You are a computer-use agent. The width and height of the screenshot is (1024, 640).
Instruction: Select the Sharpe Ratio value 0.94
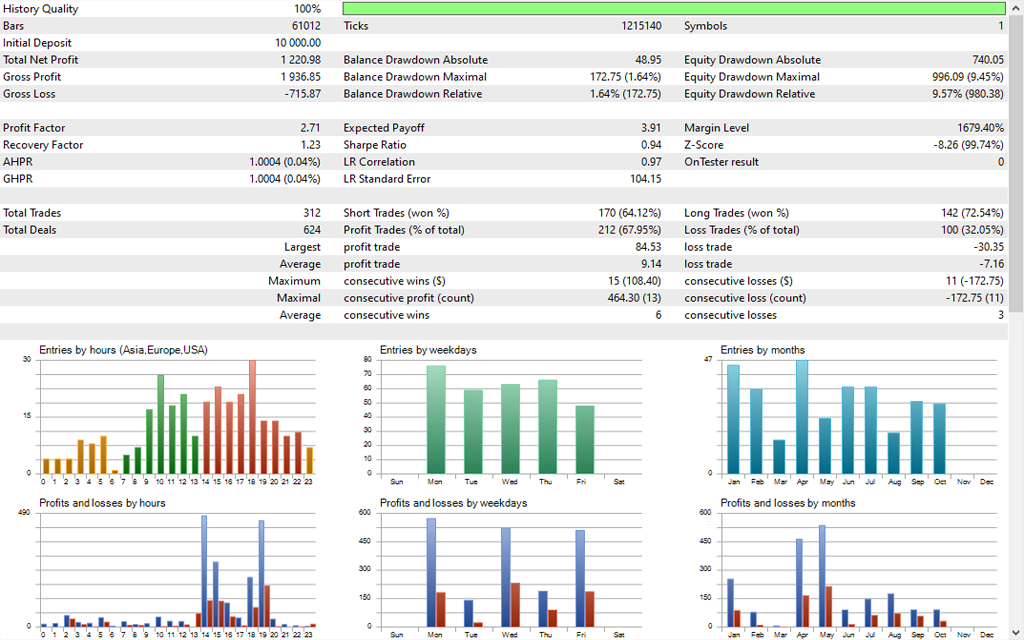point(650,145)
